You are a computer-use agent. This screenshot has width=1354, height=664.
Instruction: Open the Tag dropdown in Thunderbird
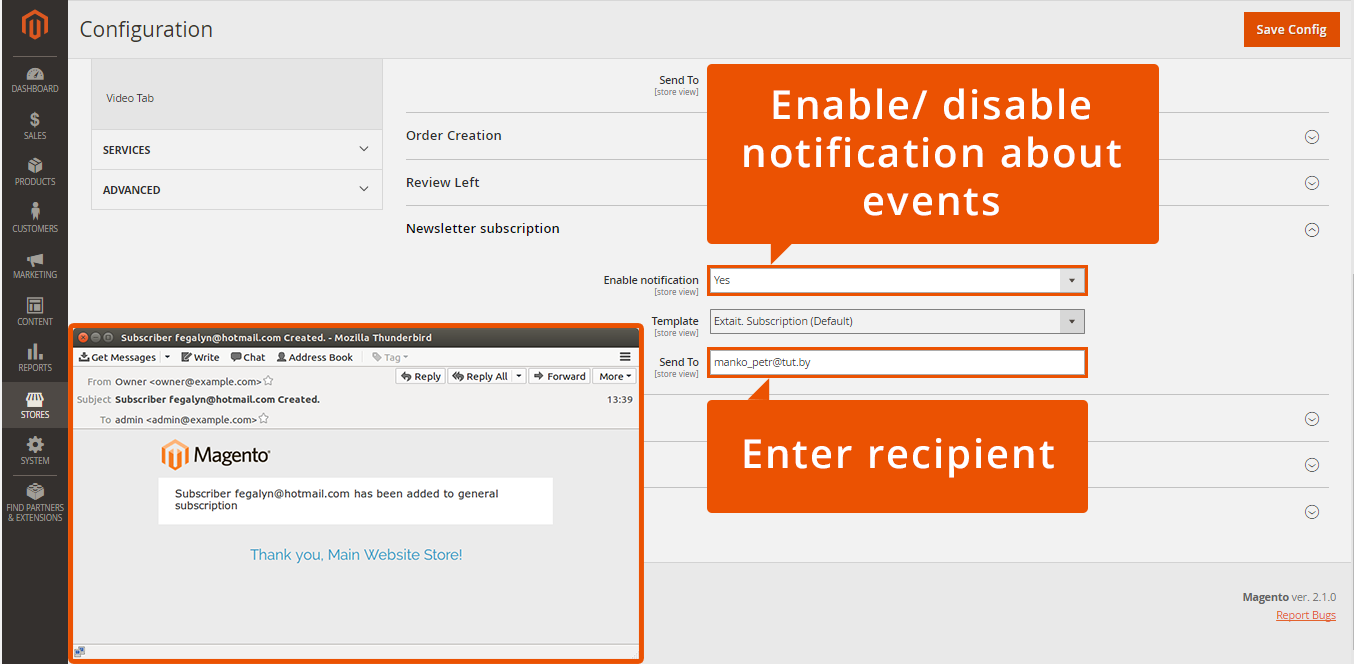click(x=390, y=357)
